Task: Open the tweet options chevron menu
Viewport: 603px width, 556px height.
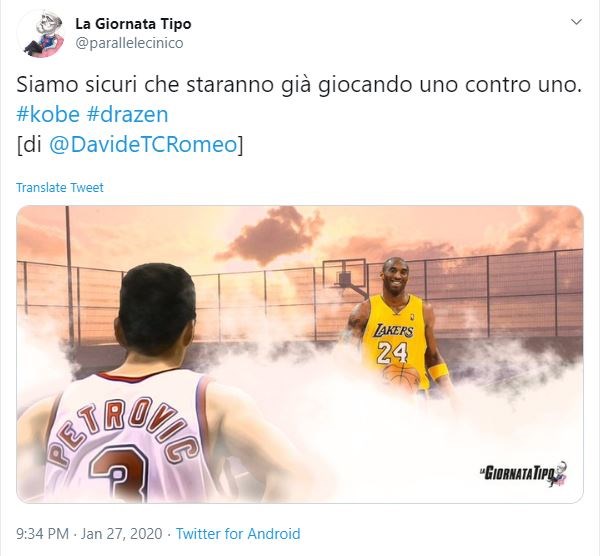Action: click(x=576, y=22)
